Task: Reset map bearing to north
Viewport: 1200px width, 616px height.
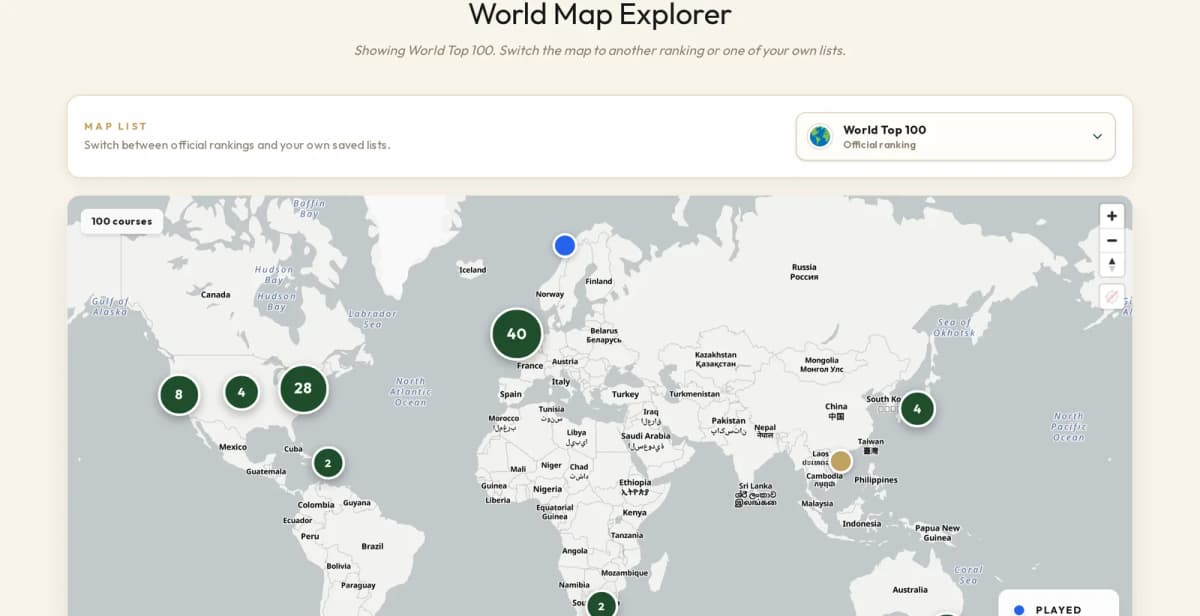Action: pyautogui.click(x=1112, y=264)
